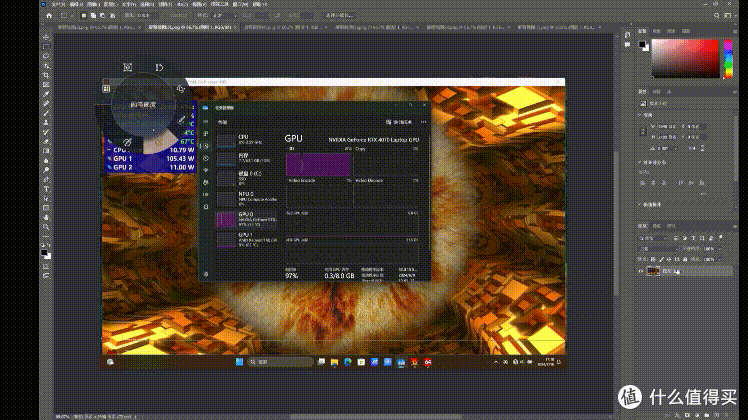The height and width of the screenshot is (420, 748).
Task: Select the Crop tool
Action: point(46,75)
